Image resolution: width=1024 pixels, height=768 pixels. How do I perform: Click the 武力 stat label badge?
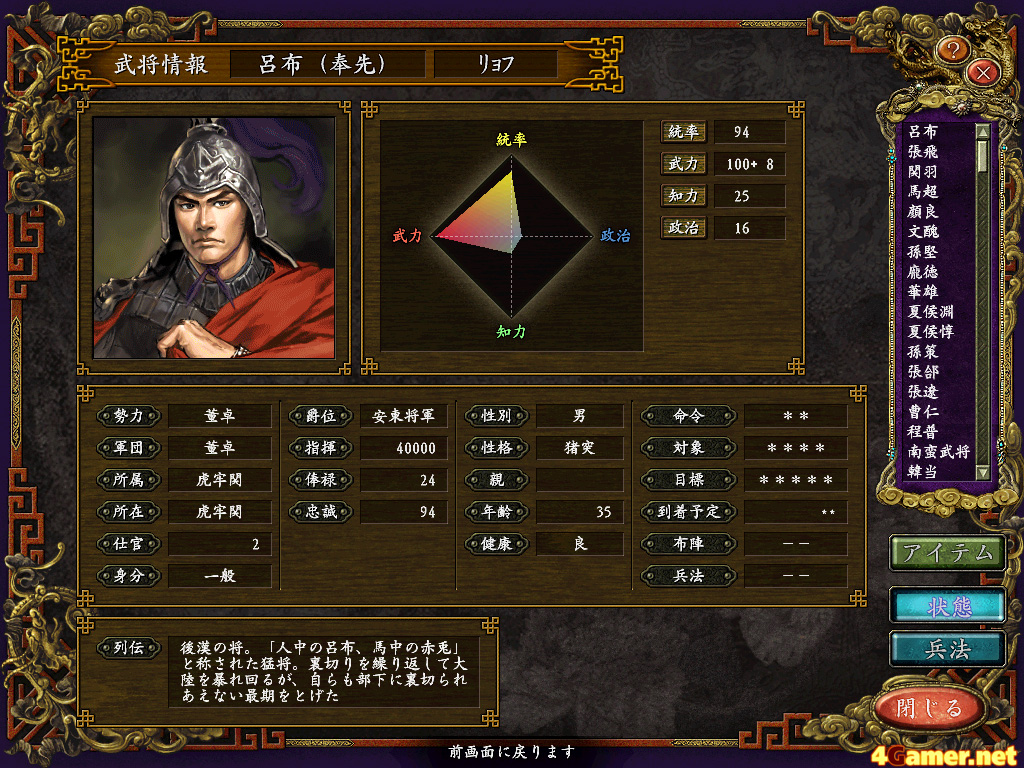pyautogui.click(x=683, y=164)
